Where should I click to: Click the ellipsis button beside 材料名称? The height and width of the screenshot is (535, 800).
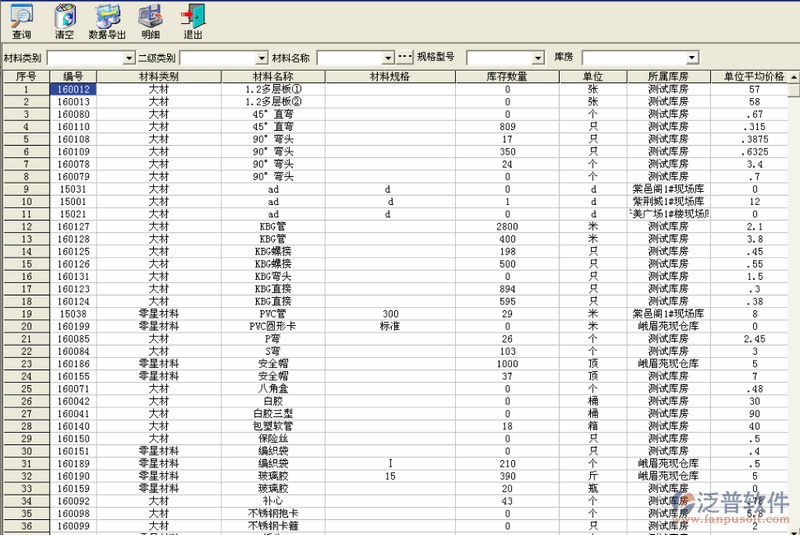(405, 57)
